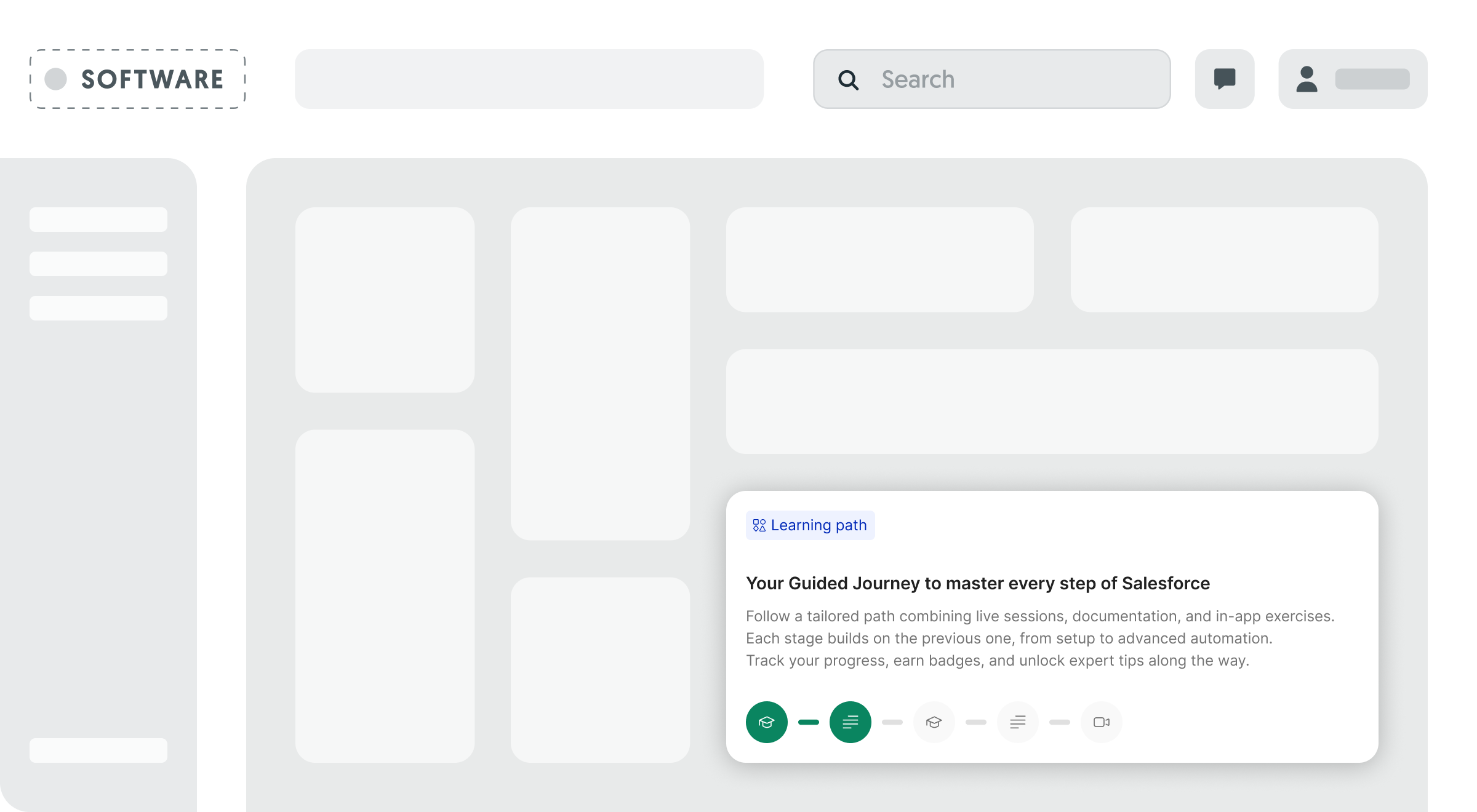Open the video camera step
1477x812 pixels.
[1101, 722]
